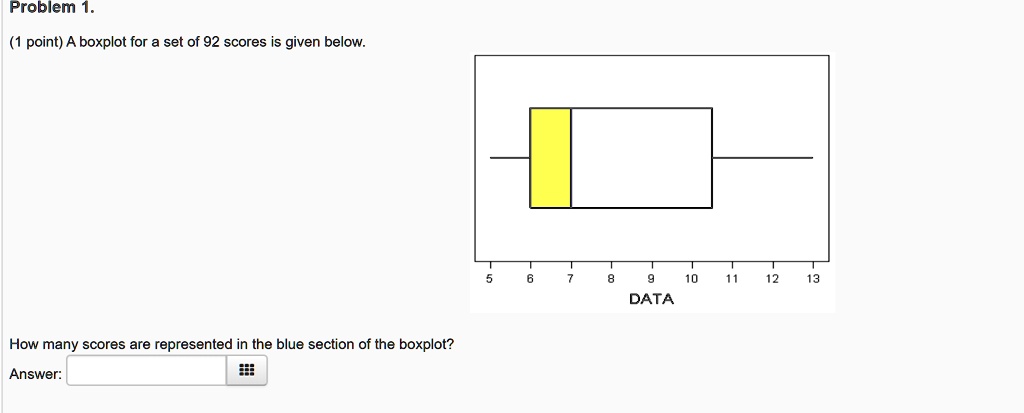This screenshot has height=413, width=1024.
Task: Click the axis tick label 6
Action: (x=530, y=279)
